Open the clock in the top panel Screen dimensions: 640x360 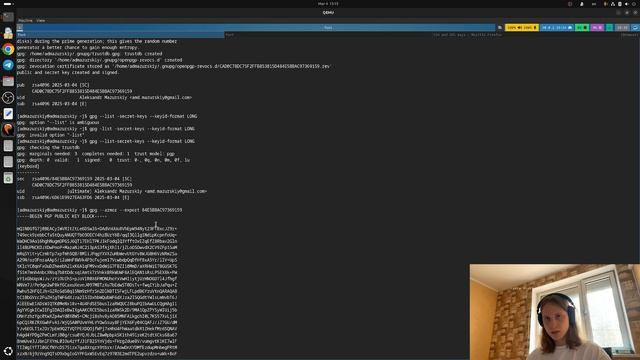(x=328, y=4)
